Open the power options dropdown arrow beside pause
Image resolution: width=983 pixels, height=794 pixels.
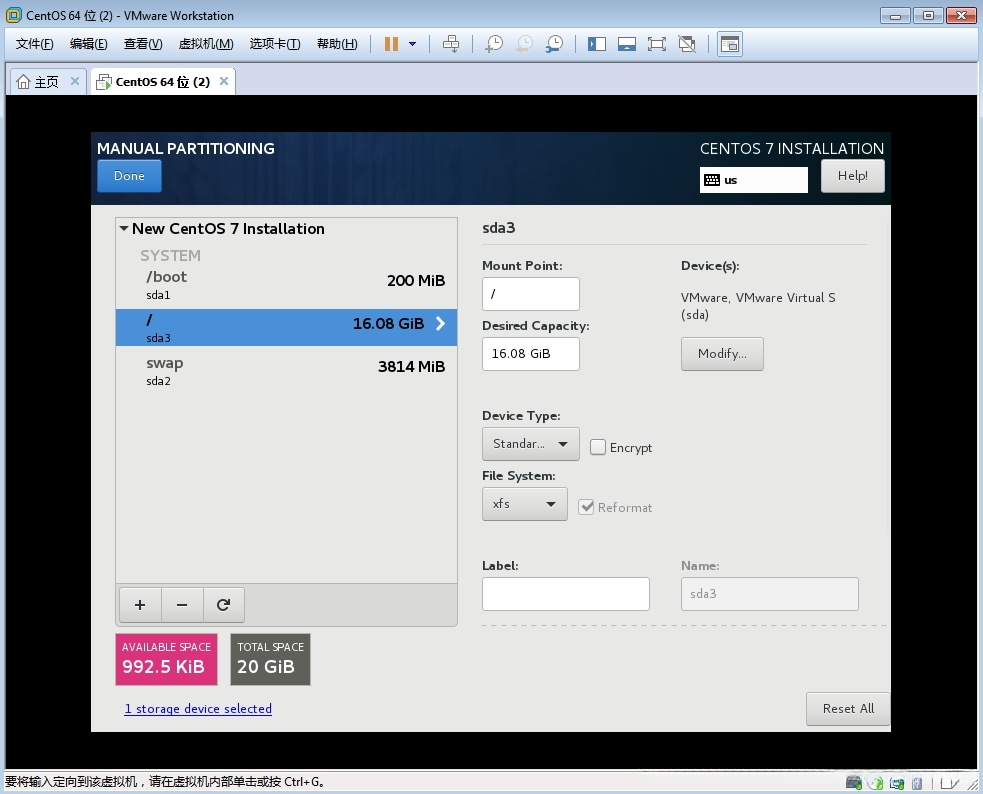(413, 44)
